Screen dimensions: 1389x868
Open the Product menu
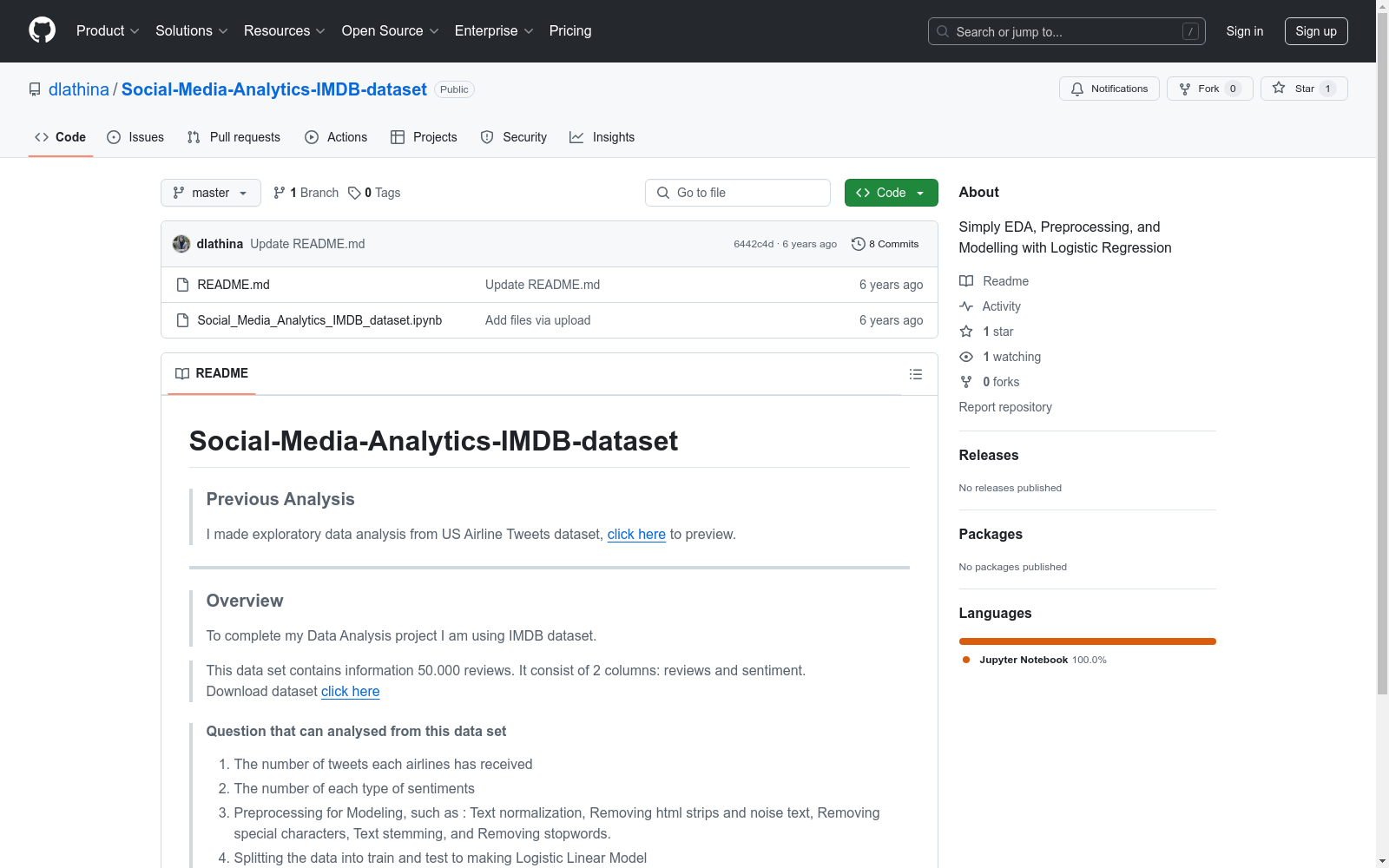pos(108,30)
